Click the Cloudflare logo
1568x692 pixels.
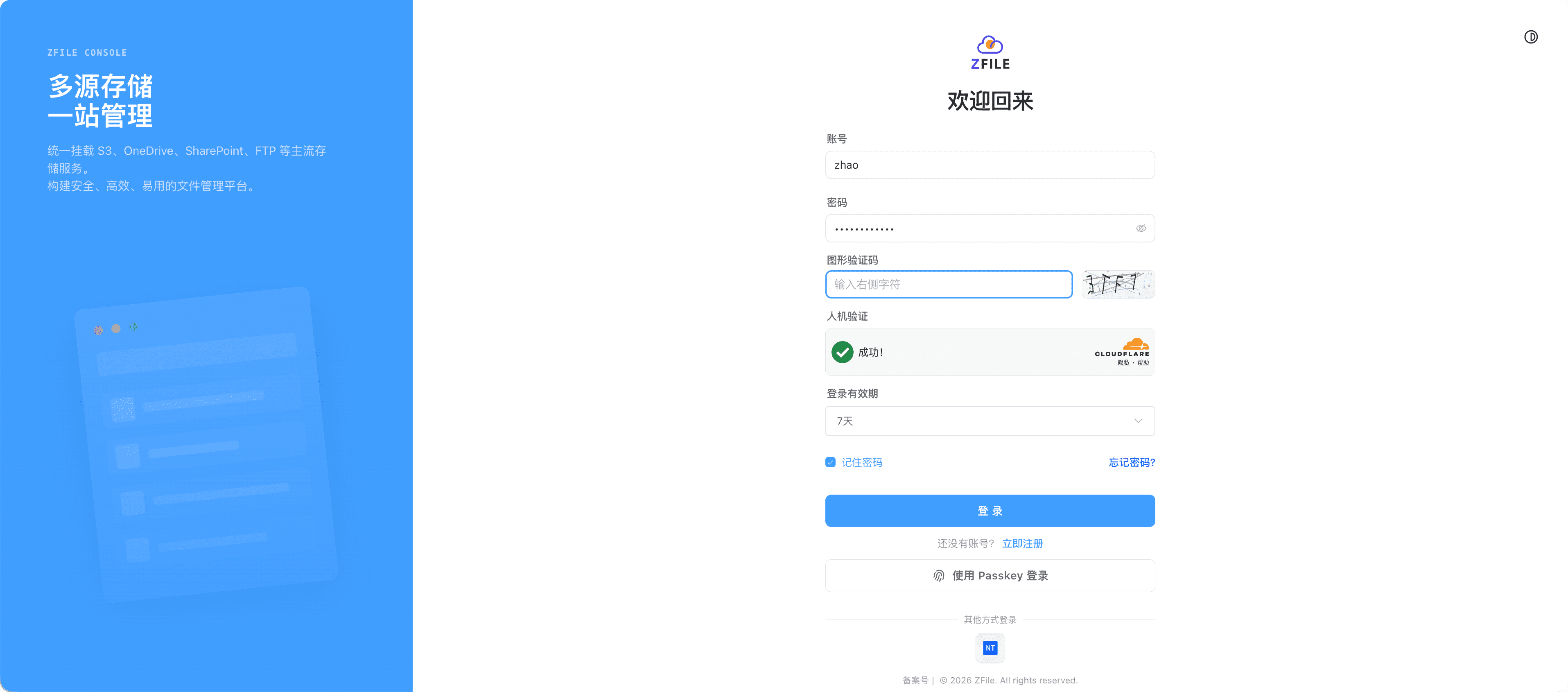coord(1122,348)
